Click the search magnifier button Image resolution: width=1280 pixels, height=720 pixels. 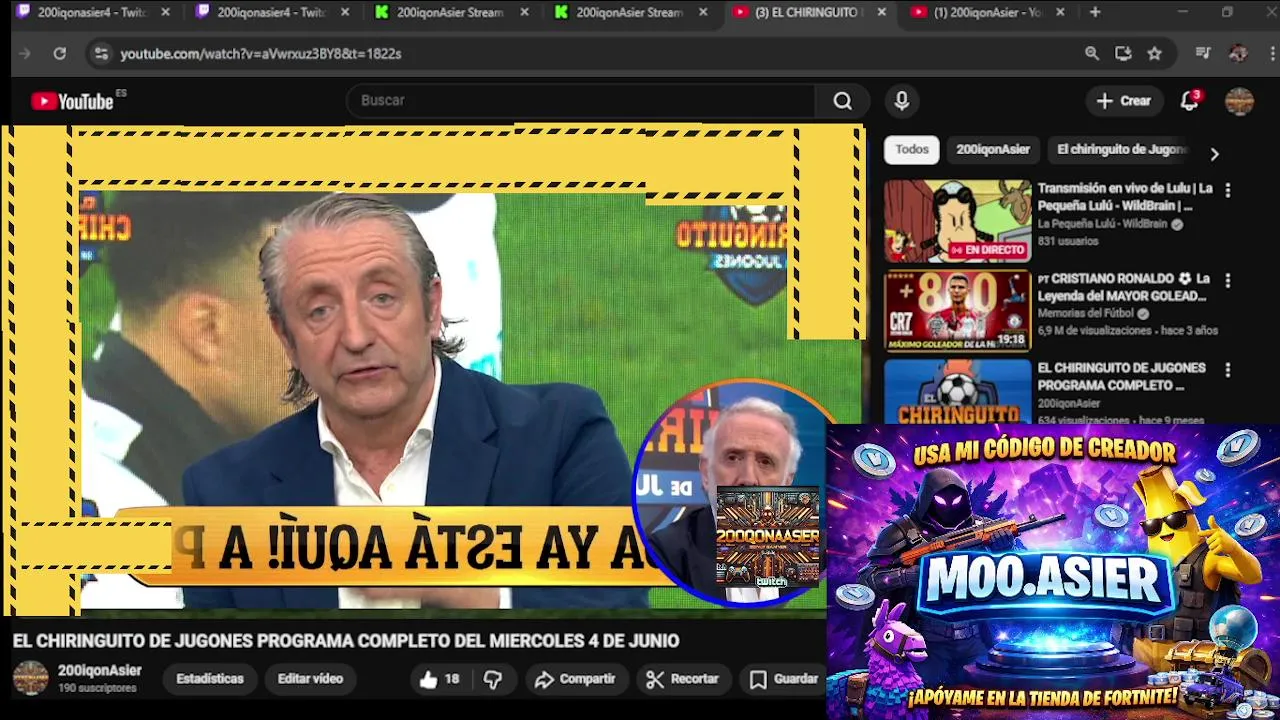[842, 101]
